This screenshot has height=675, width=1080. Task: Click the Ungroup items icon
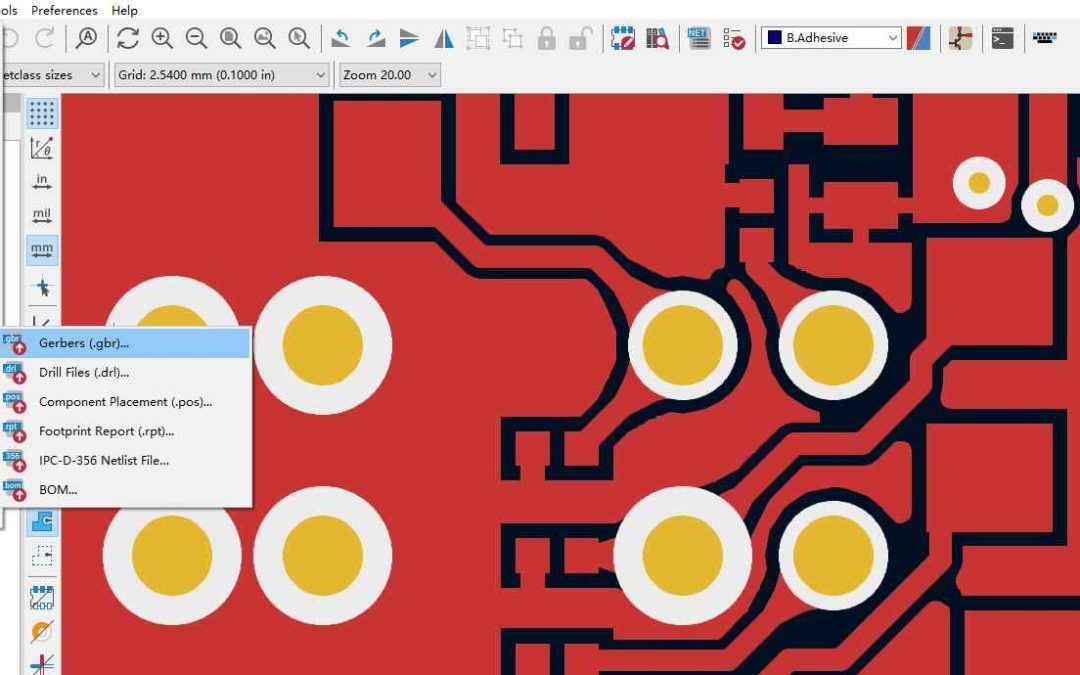[x=512, y=38]
